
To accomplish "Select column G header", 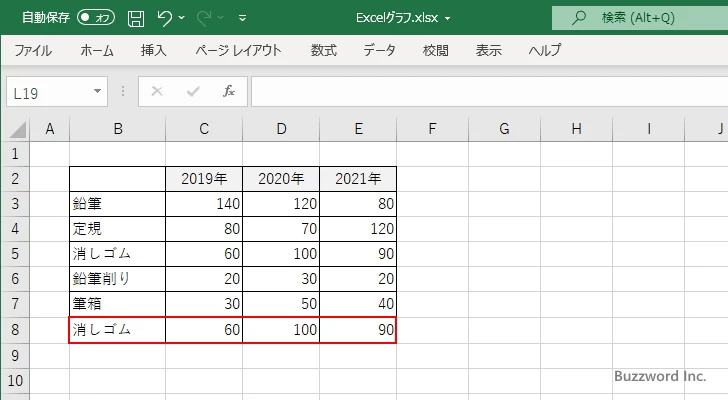I will 504,129.
